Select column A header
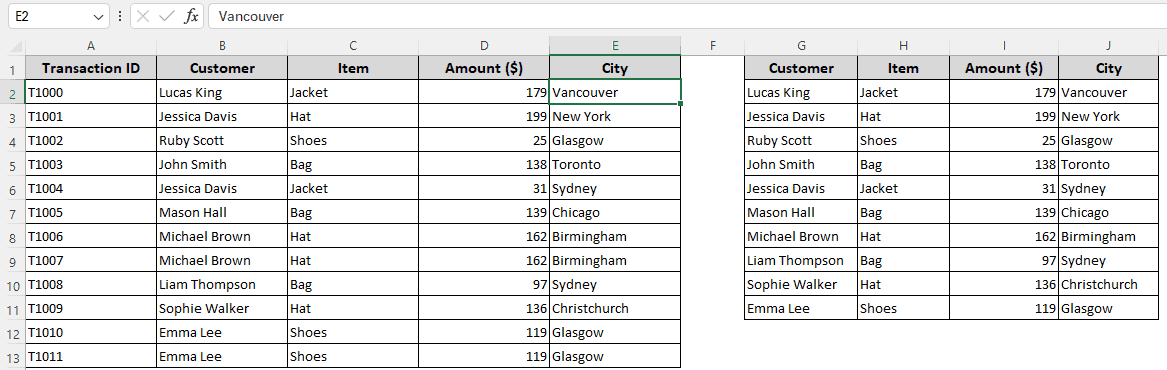The width and height of the screenshot is (1167, 370). click(x=91, y=46)
